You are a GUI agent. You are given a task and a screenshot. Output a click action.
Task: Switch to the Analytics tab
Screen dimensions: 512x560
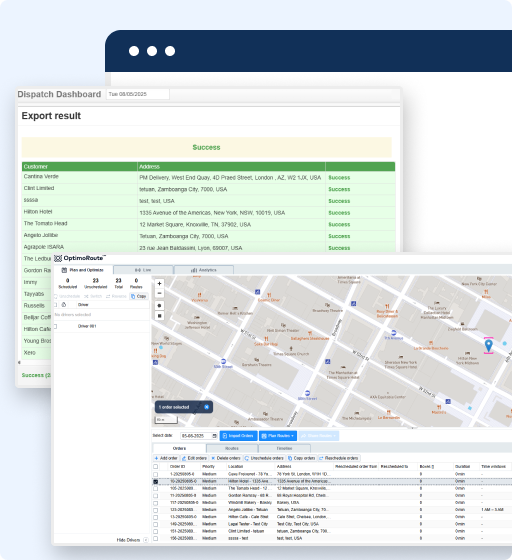(204, 270)
